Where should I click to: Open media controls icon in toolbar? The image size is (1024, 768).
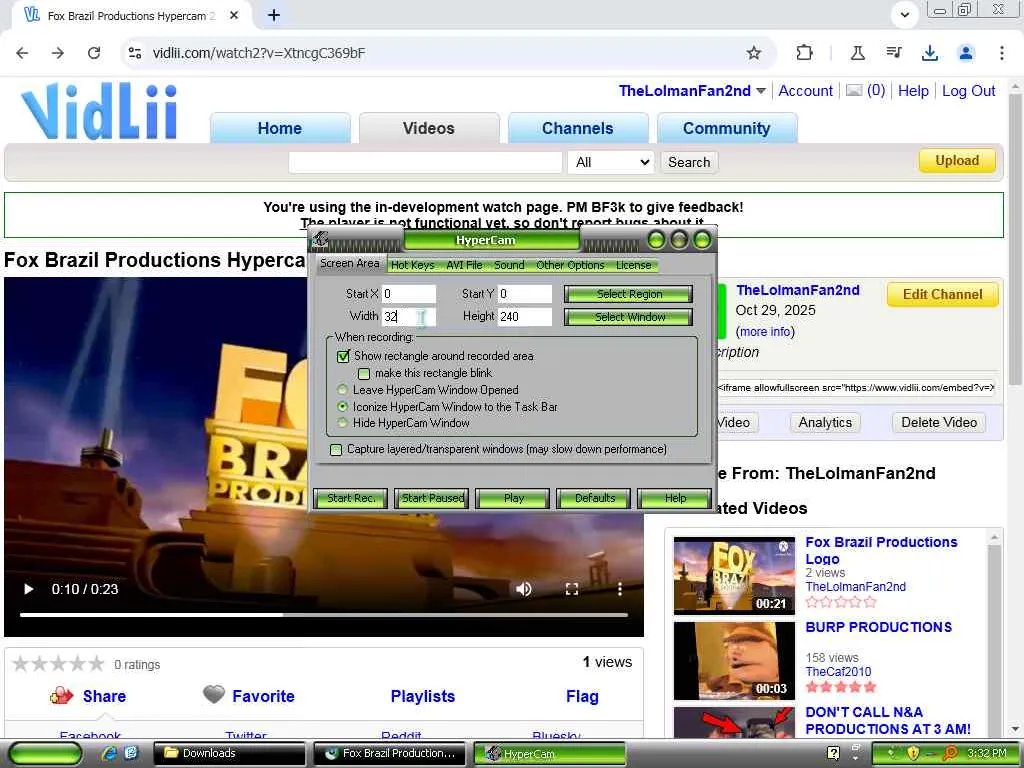coord(893,53)
